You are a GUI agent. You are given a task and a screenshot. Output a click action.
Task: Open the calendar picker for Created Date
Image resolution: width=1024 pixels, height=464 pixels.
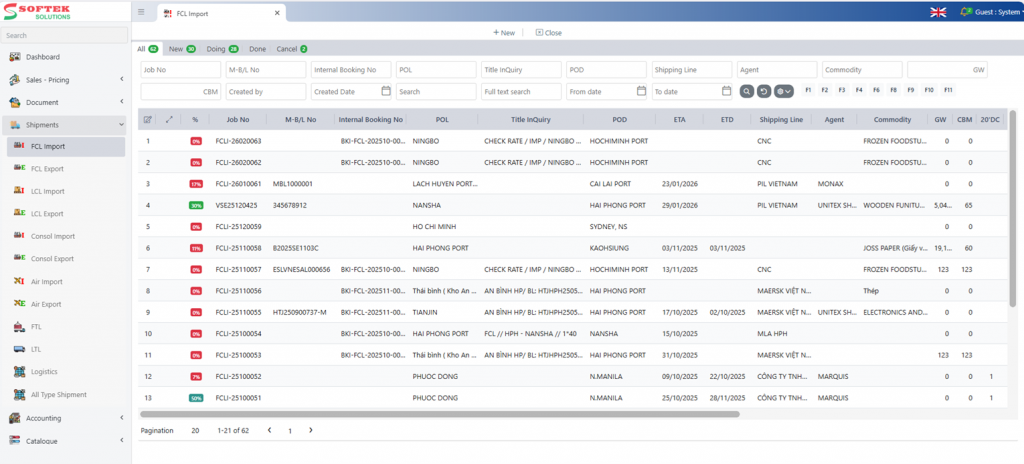click(x=386, y=91)
